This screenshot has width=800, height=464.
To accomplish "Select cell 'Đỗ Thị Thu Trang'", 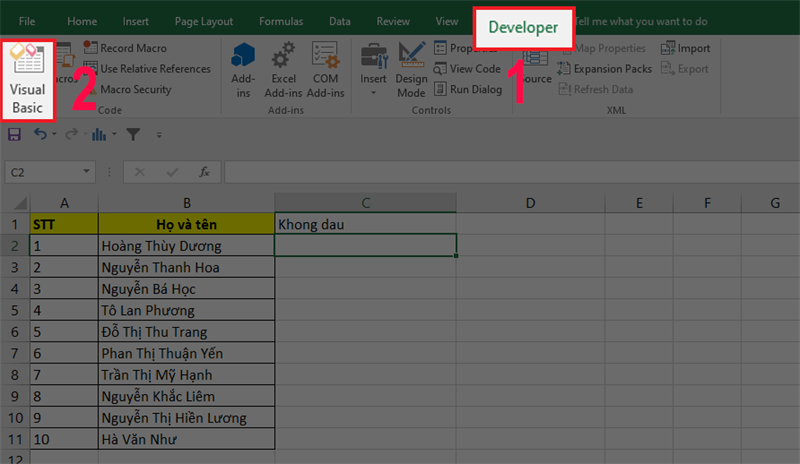I will tap(186, 331).
